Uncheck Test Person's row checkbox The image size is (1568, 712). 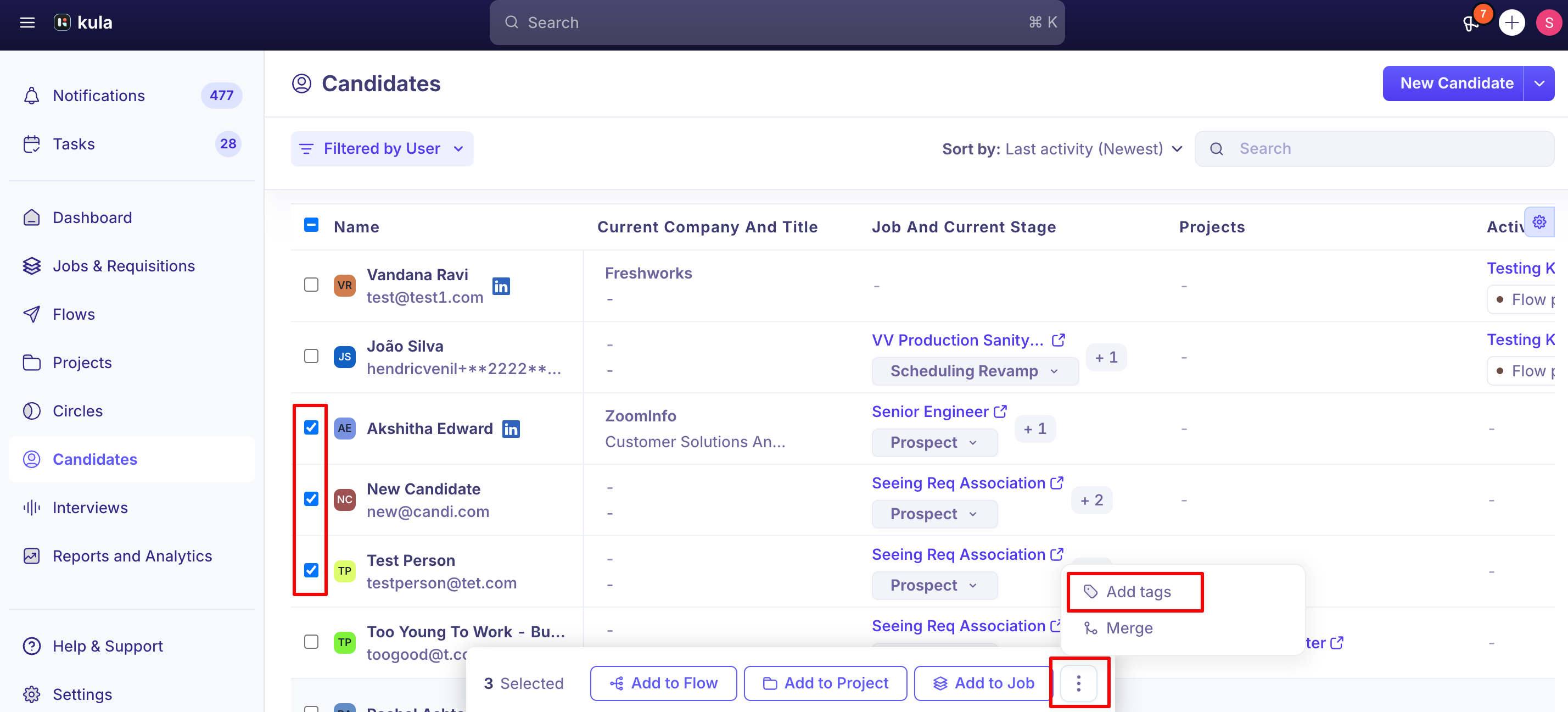coord(311,570)
